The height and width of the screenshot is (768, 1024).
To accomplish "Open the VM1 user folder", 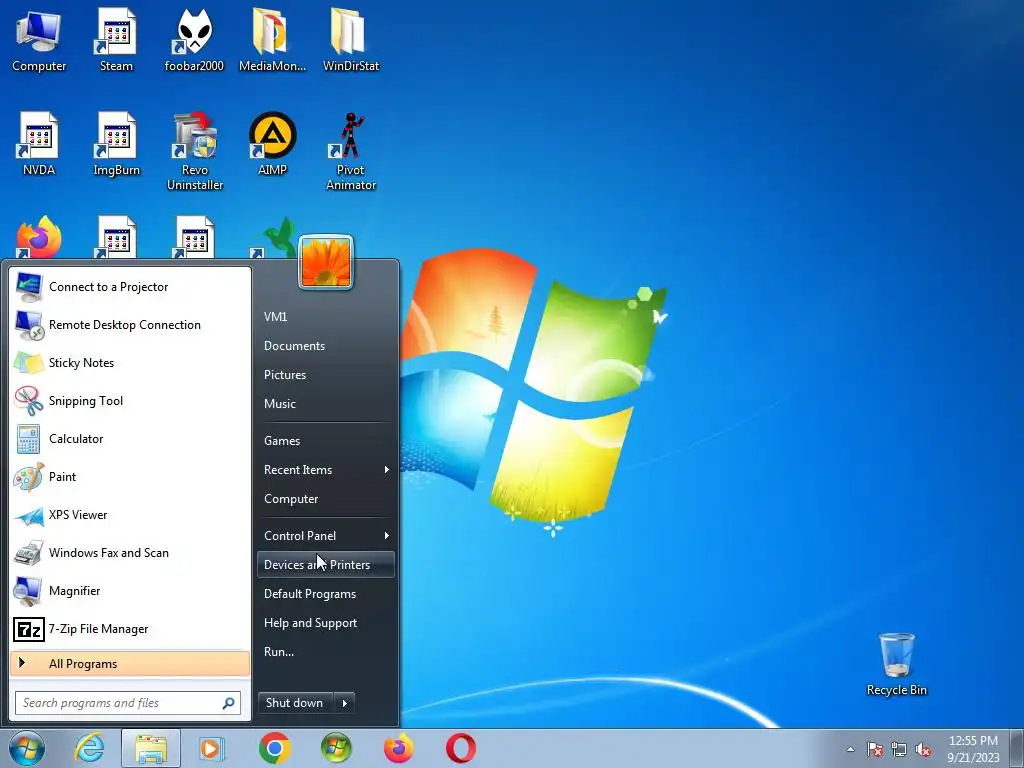I will (326, 317).
